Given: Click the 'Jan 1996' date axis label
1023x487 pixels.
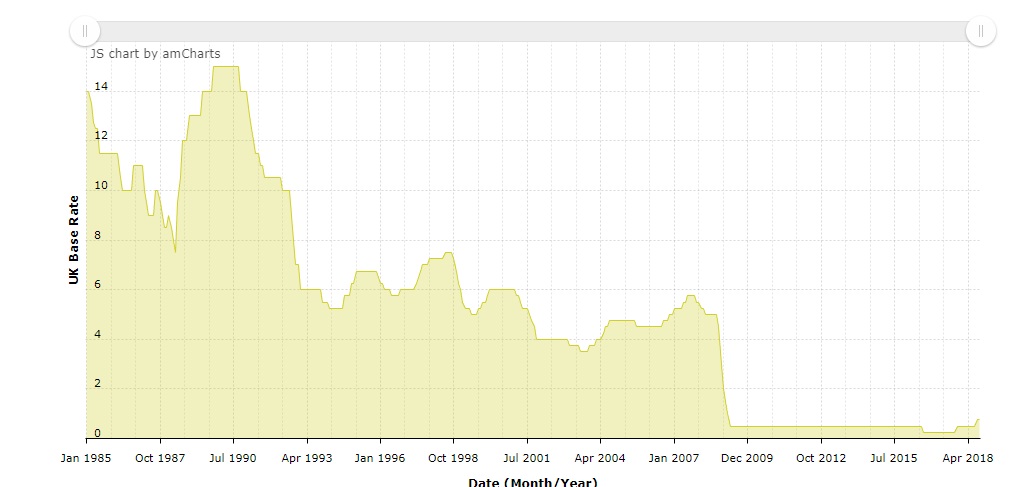Looking at the screenshot, I should pos(380,458).
